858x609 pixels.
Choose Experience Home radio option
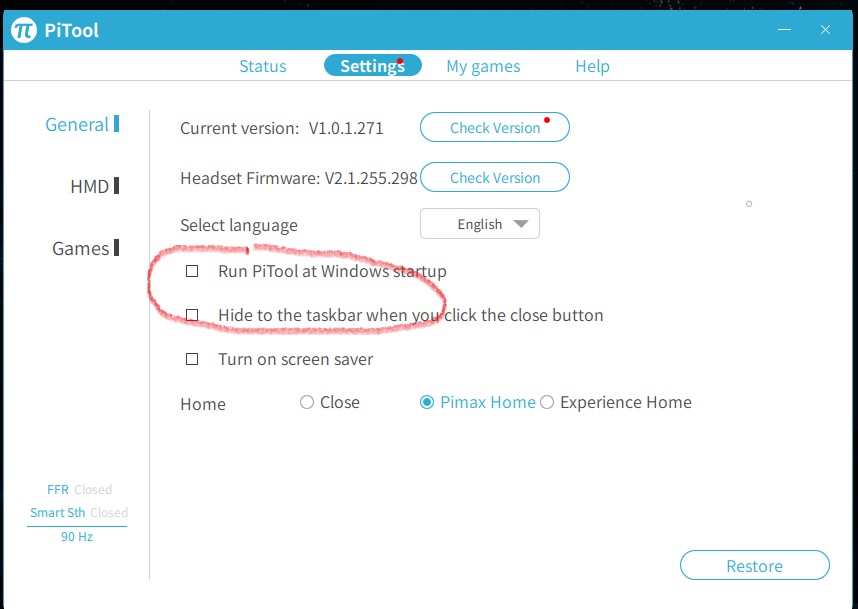tap(547, 402)
